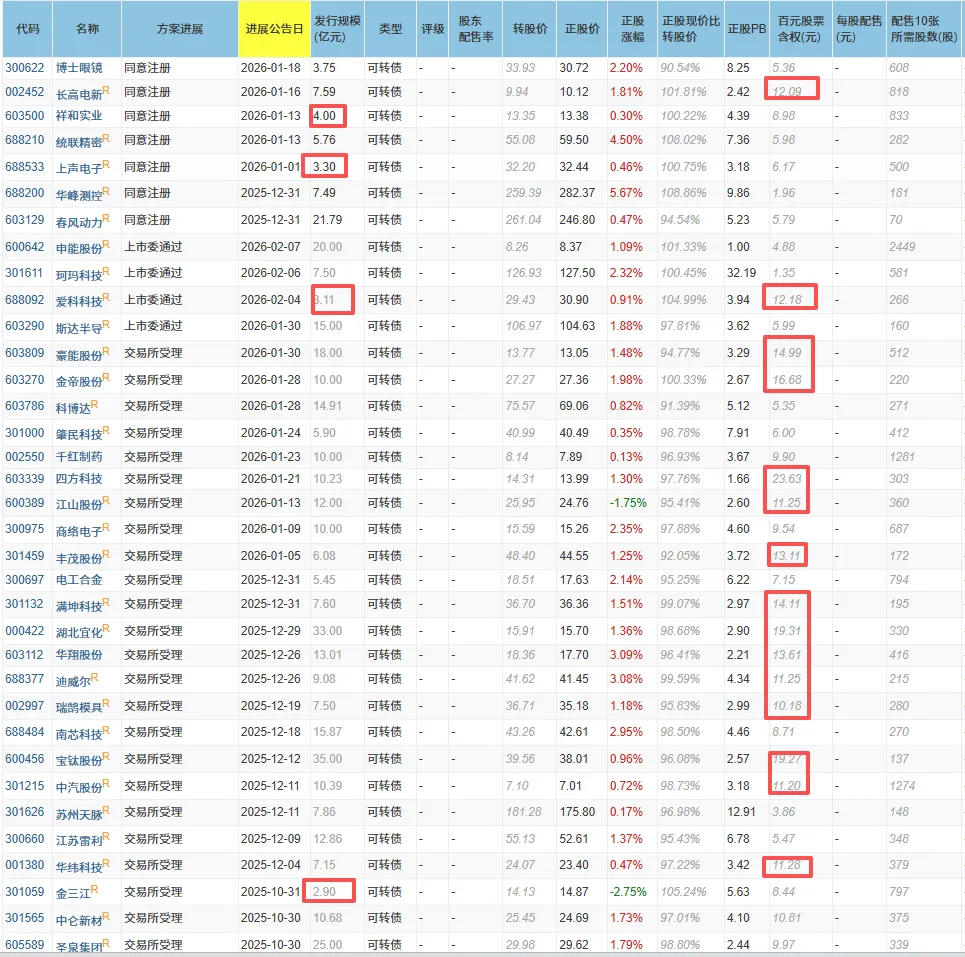The image size is (965, 957).
Task: Open stock code 001380 link
Action: [25, 865]
